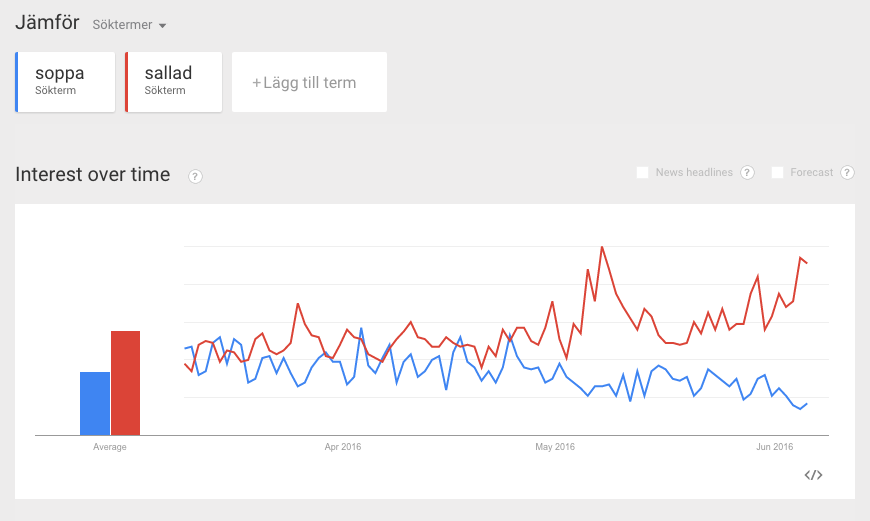Click the red line's highest peak in May
Image resolution: width=870 pixels, height=521 pixels.
pyautogui.click(x=602, y=247)
